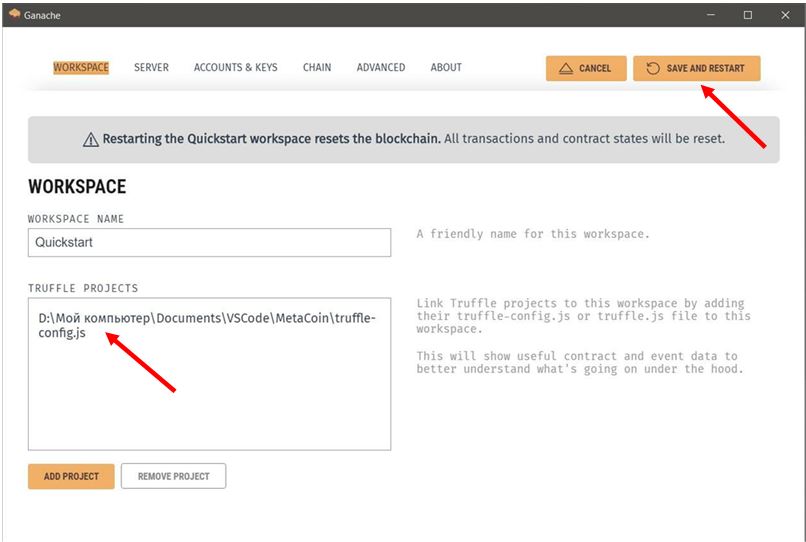This screenshot has height=542, width=806.
Task: Click the circular arrow icon on Save and Restart
Action: click(653, 68)
